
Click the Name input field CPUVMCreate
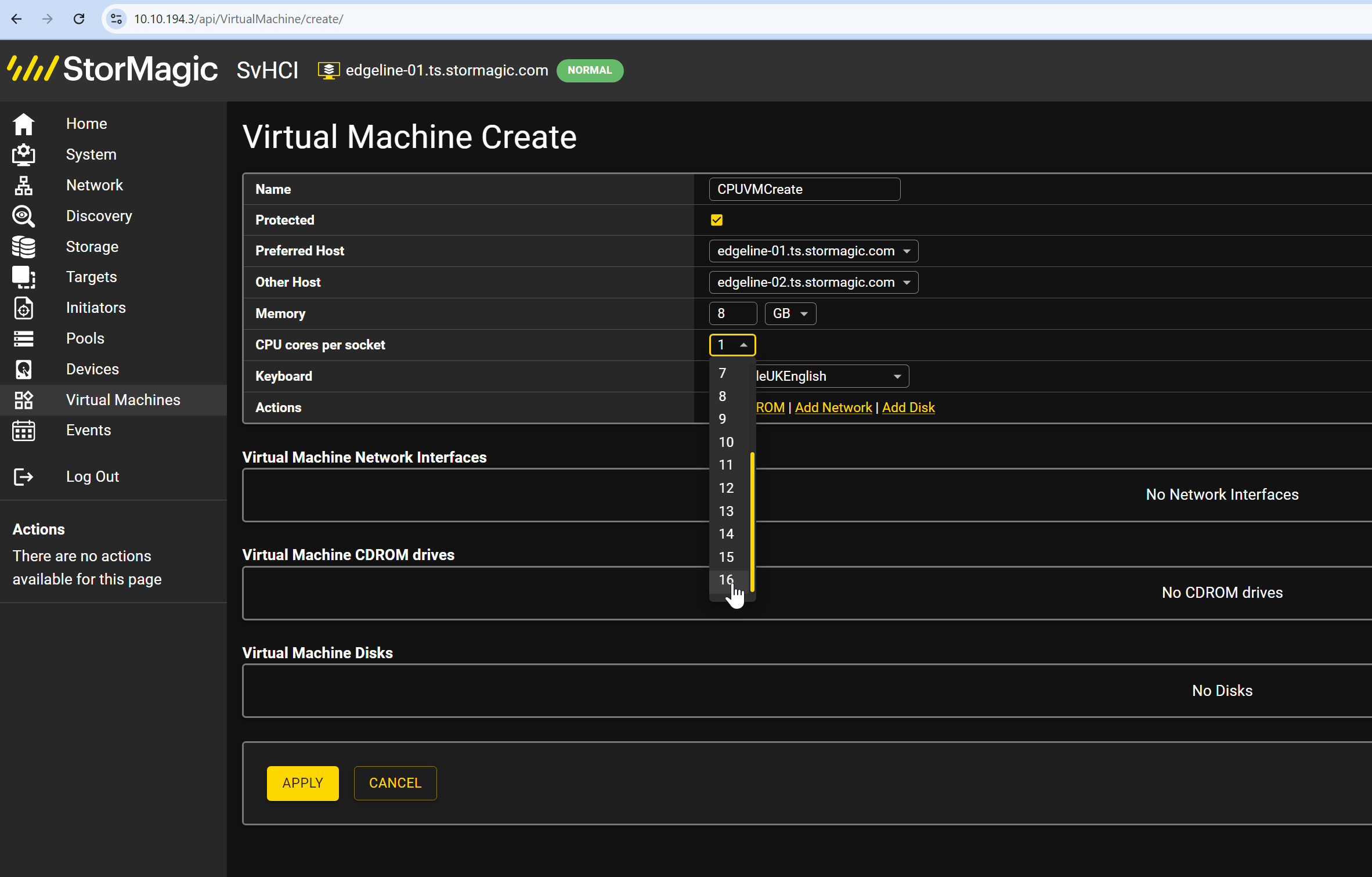click(x=804, y=190)
